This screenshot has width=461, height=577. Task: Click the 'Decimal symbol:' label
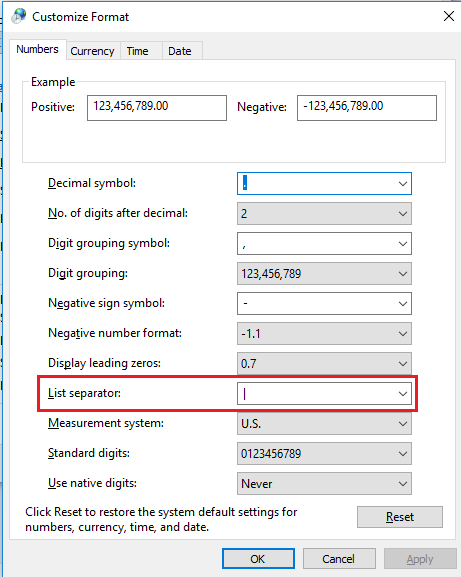(x=92, y=183)
